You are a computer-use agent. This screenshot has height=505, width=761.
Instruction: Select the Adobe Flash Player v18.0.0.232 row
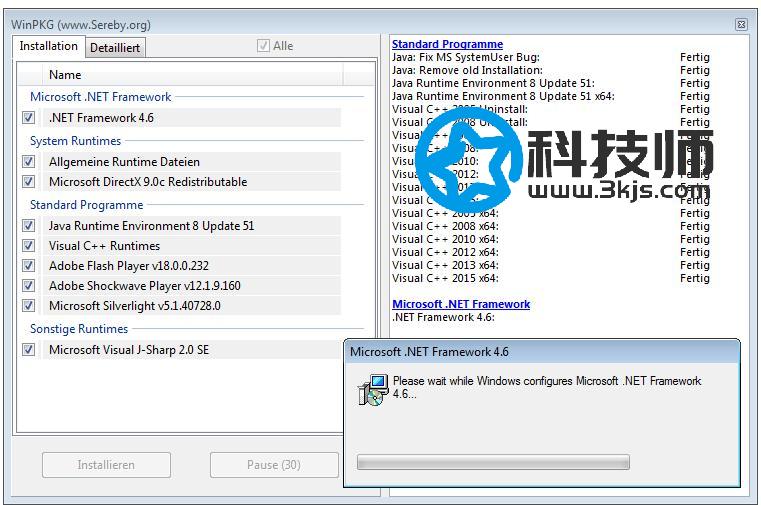pos(192,265)
